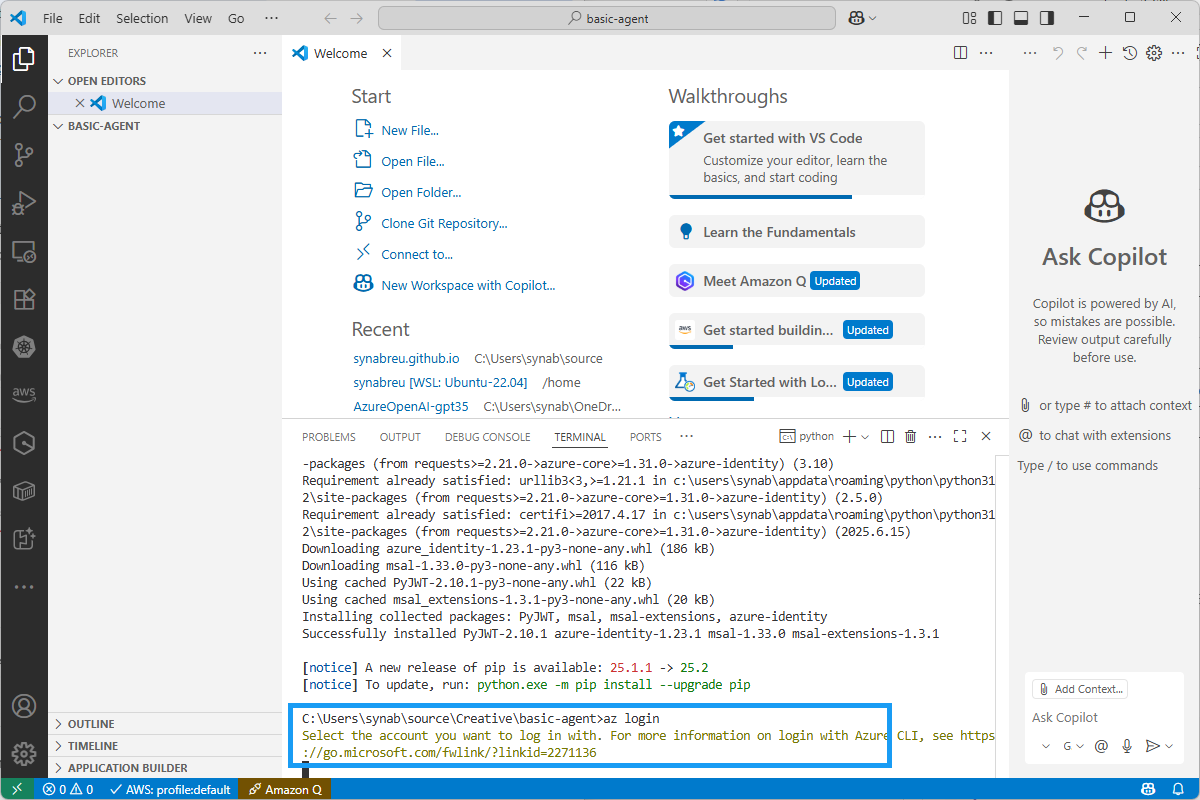The image size is (1200, 800).
Task: Open the Amazon Q hexagon view in activity bar
Action: click(24, 443)
